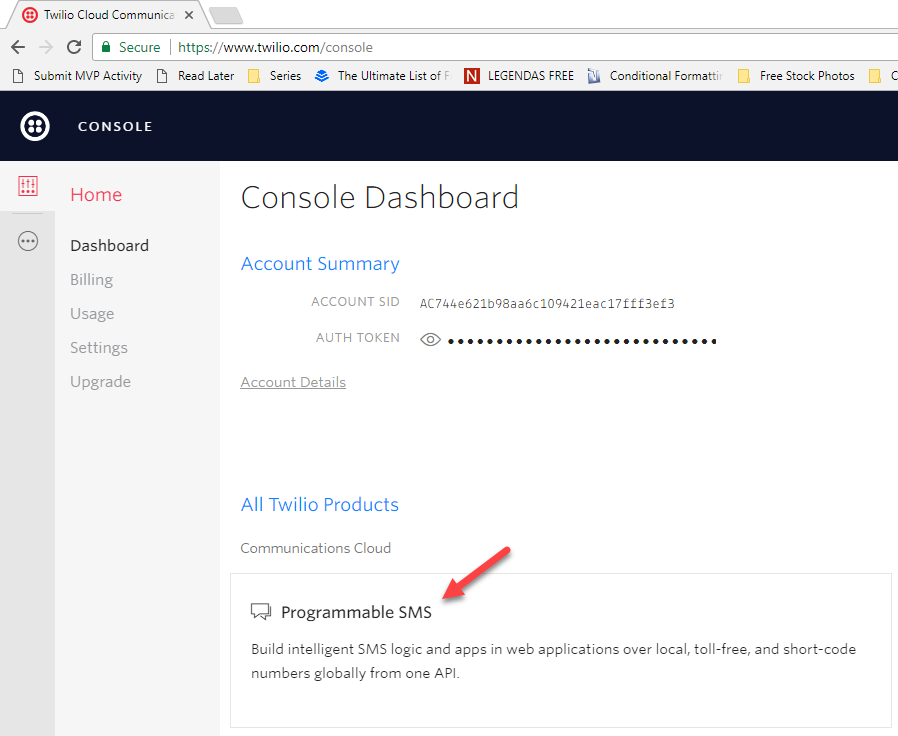The height and width of the screenshot is (736, 898).
Task: Open the Free Stock Photos bookmarks folder
Action: pos(796,76)
